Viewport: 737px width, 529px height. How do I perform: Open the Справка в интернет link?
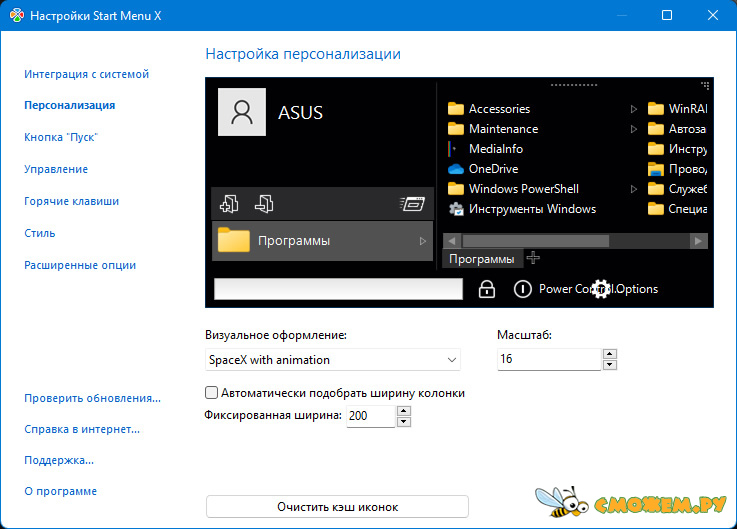tap(82, 429)
